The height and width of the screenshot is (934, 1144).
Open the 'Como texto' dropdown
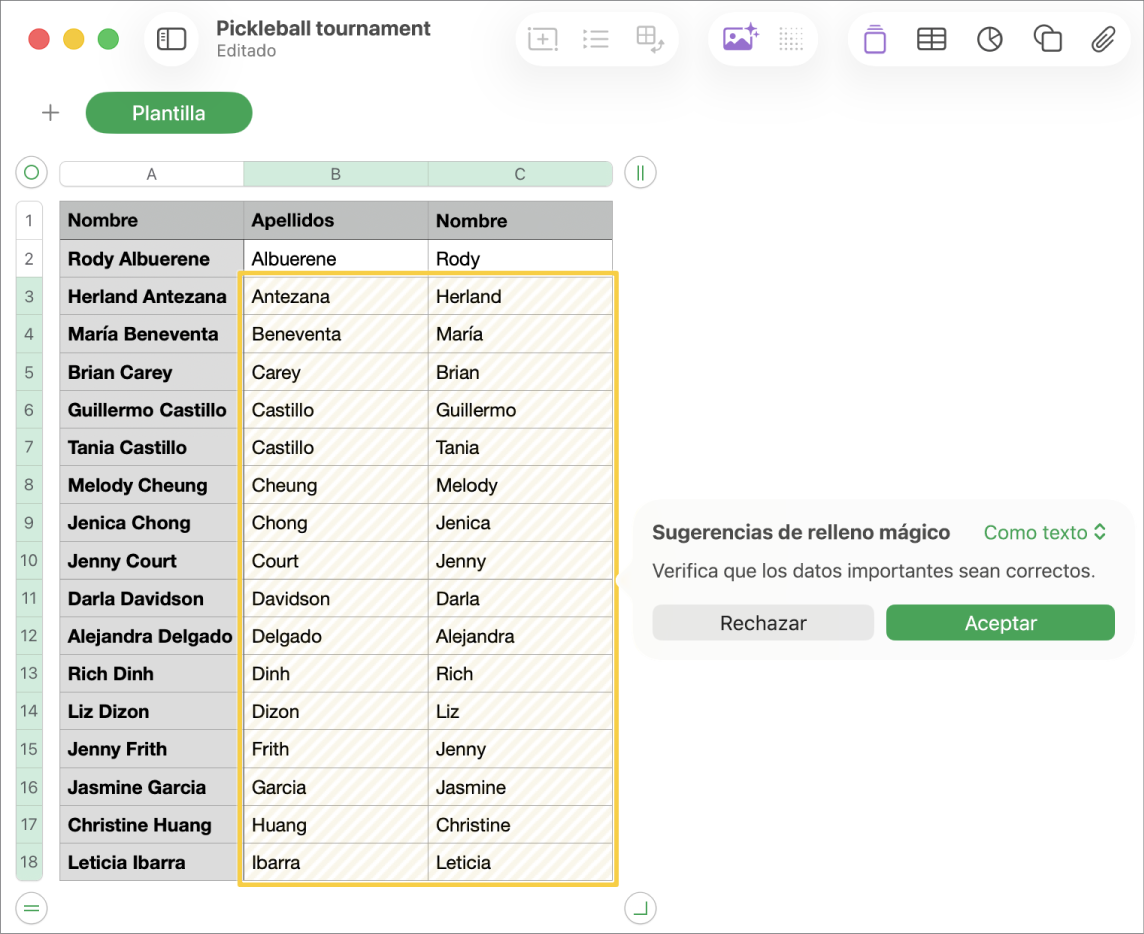[x=1045, y=533]
